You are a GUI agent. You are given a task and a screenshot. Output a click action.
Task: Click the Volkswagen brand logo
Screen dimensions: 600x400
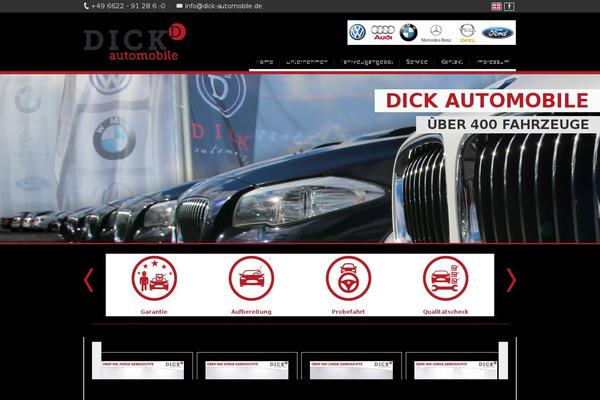point(357,33)
